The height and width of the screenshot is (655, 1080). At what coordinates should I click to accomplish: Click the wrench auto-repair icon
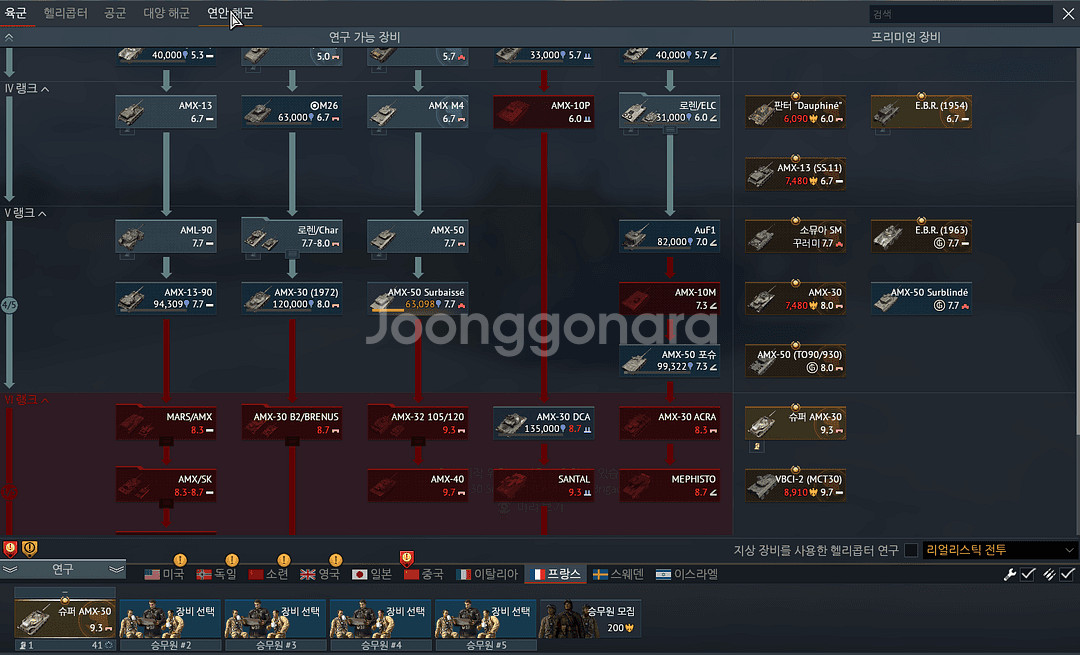(1010, 574)
